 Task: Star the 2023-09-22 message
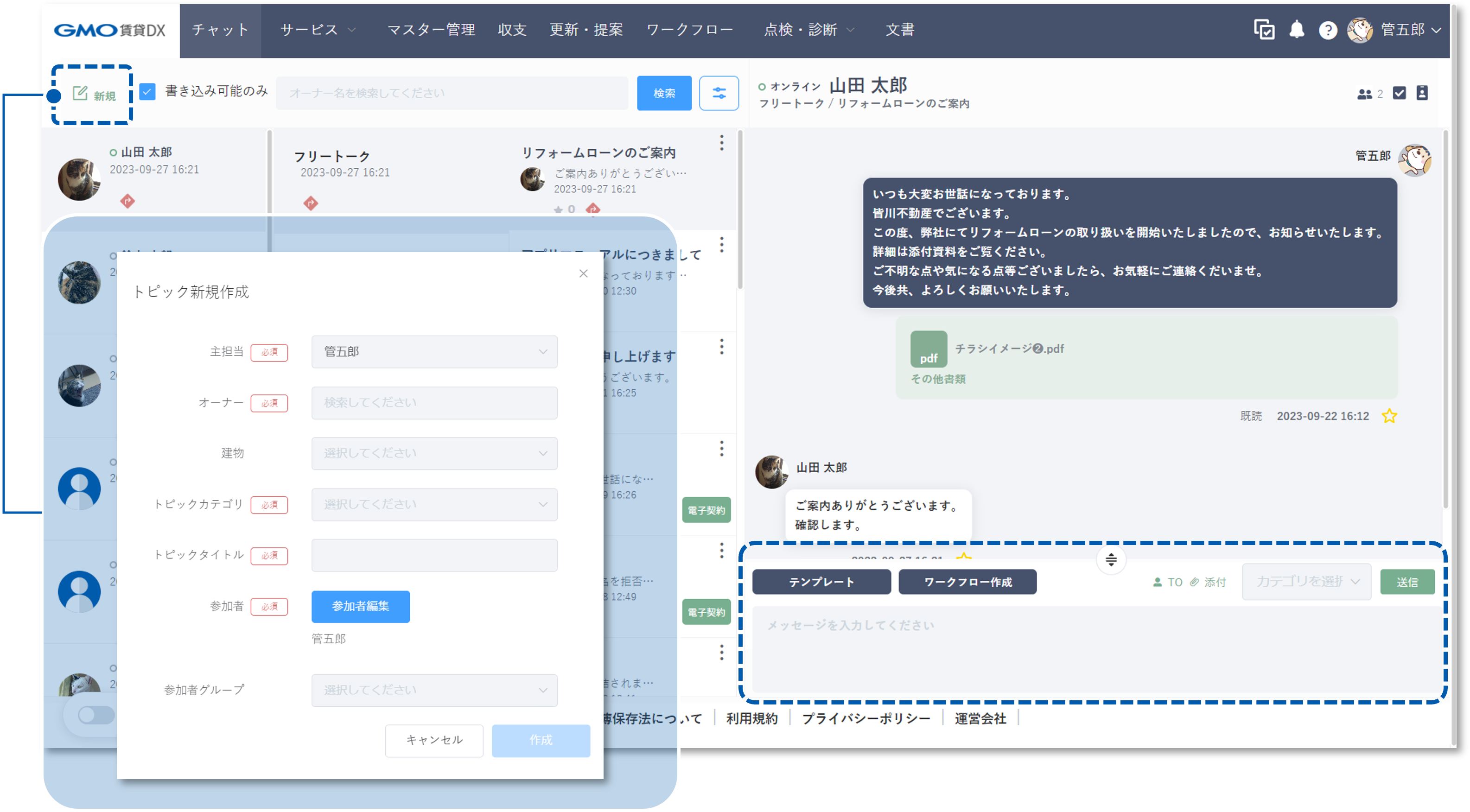pyautogui.click(x=1389, y=416)
